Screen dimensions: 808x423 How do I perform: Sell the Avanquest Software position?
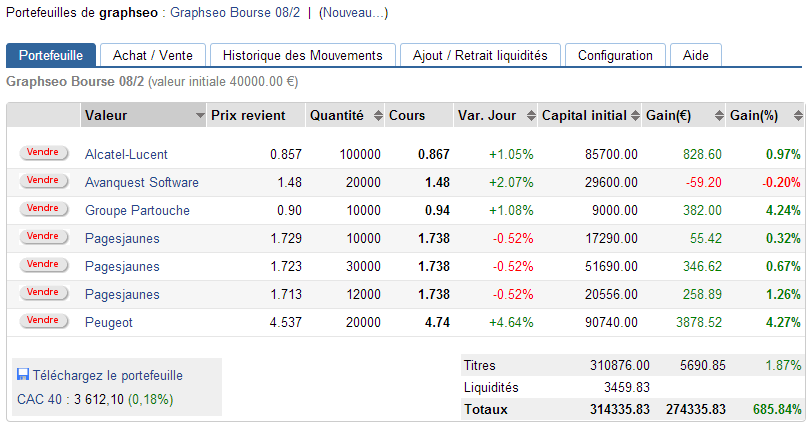click(43, 181)
